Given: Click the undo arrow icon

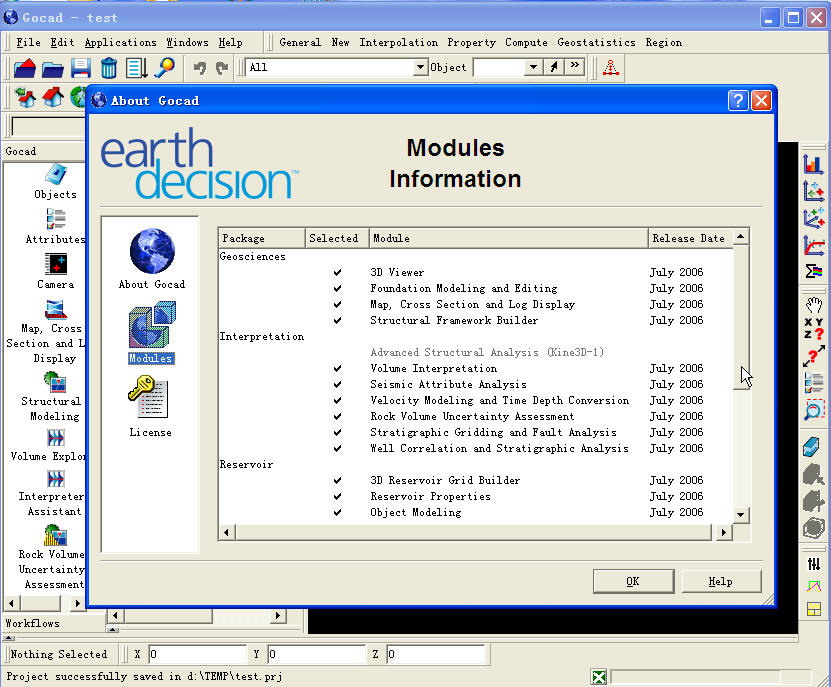Looking at the screenshot, I should [200, 68].
